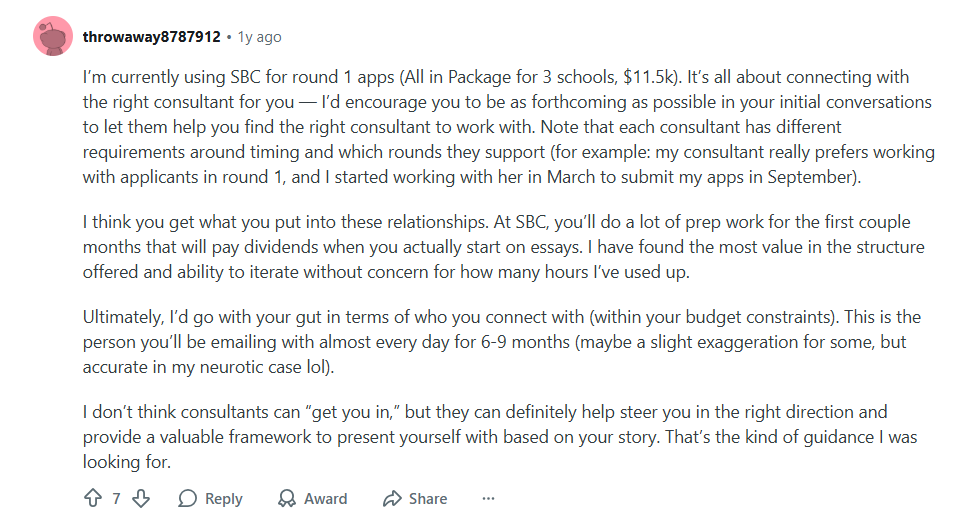Click the Award ribbon icon
970x530 pixels.
coord(287,499)
